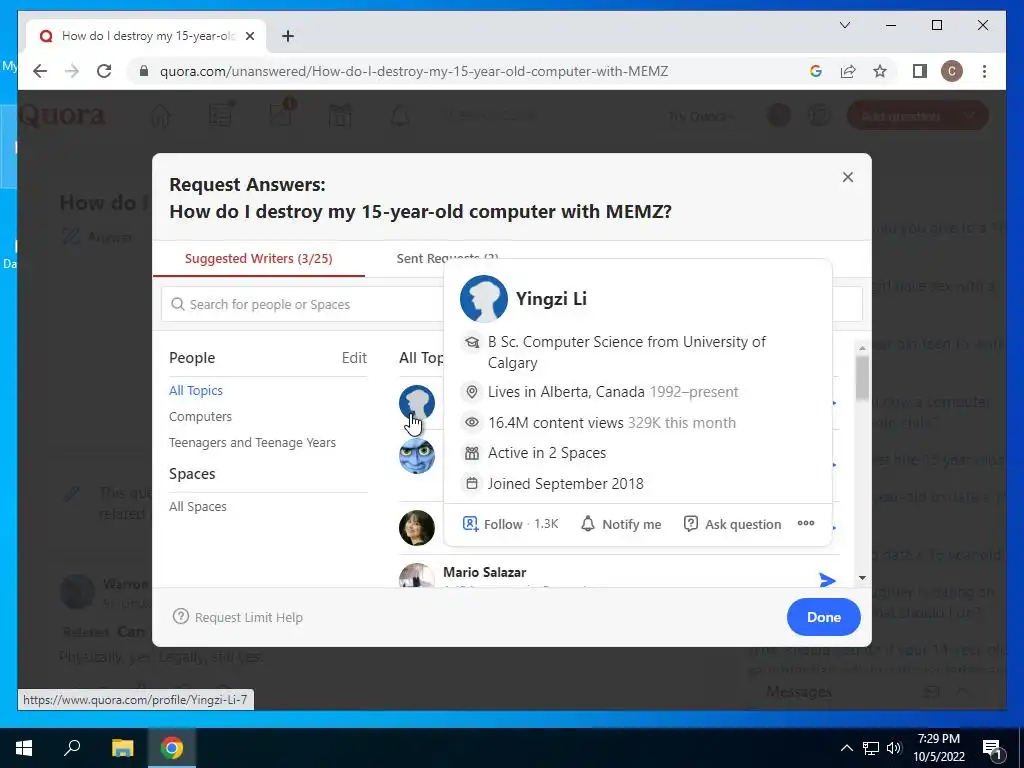Screen dimensions: 1024x768
Task: Go back in Chrome browser
Action: click(40, 71)
